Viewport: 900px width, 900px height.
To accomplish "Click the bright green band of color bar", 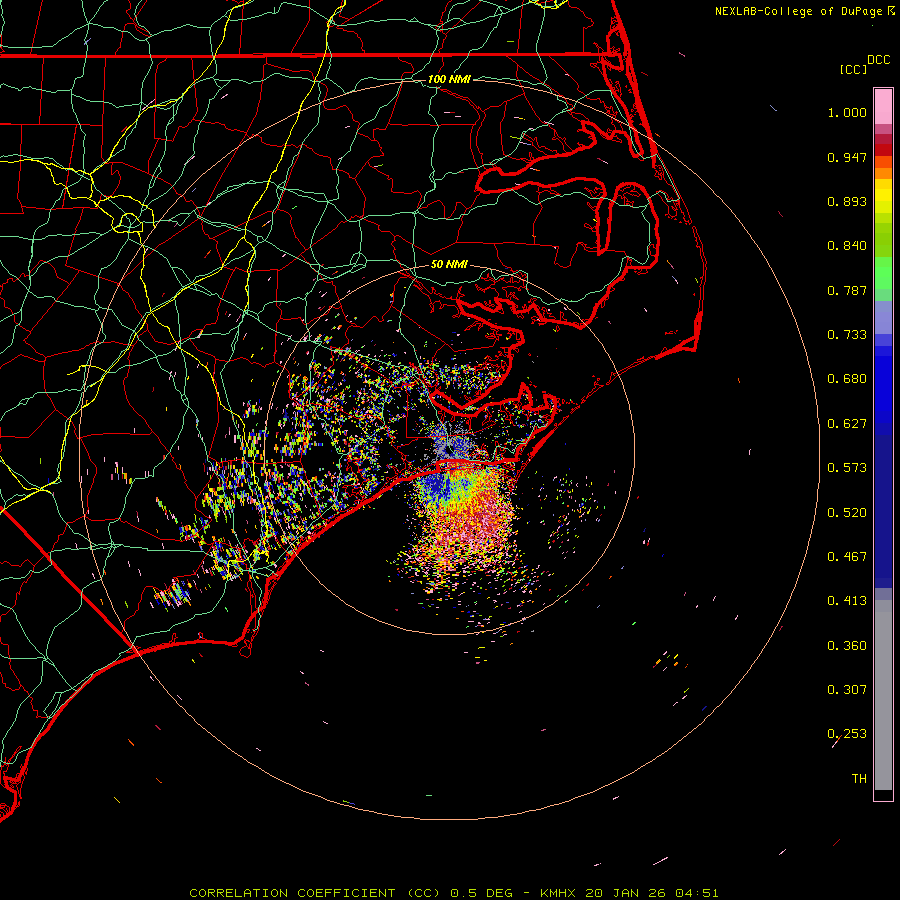I will click(x=883, y=273).
